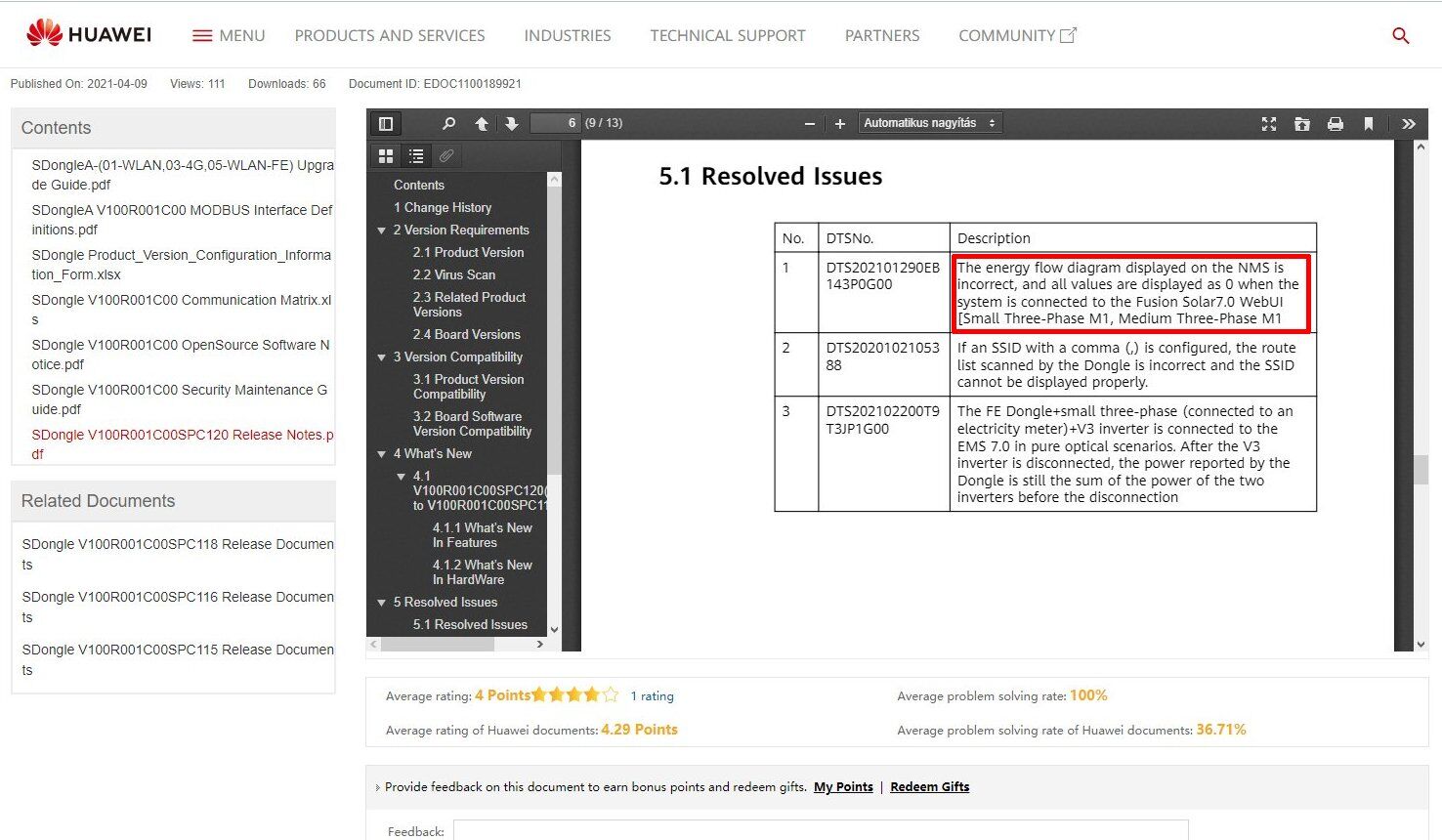Open SDongle Communication Matrix.xls
1442x840 pixels.
tap(182, 310)
